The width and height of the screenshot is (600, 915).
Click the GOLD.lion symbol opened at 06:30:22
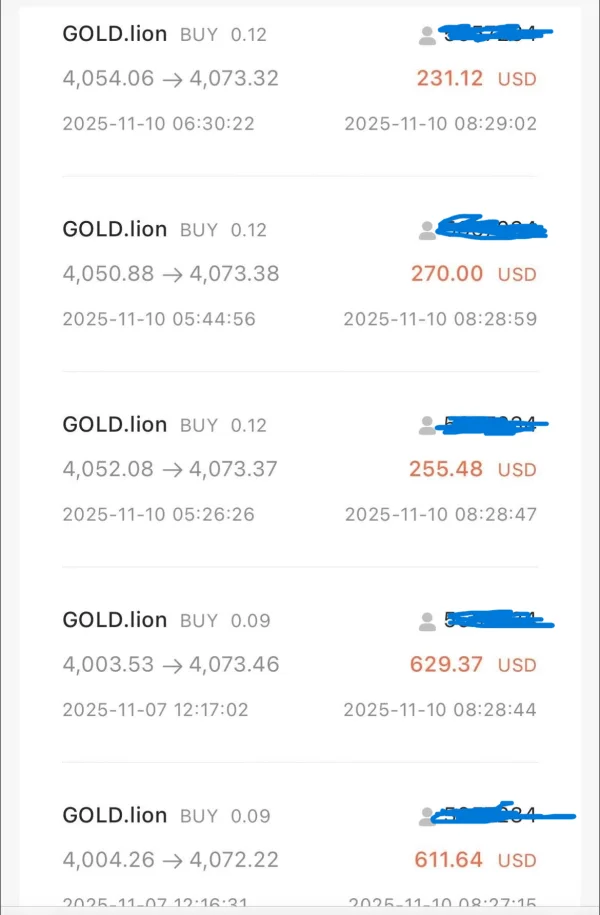pos(115,34)
